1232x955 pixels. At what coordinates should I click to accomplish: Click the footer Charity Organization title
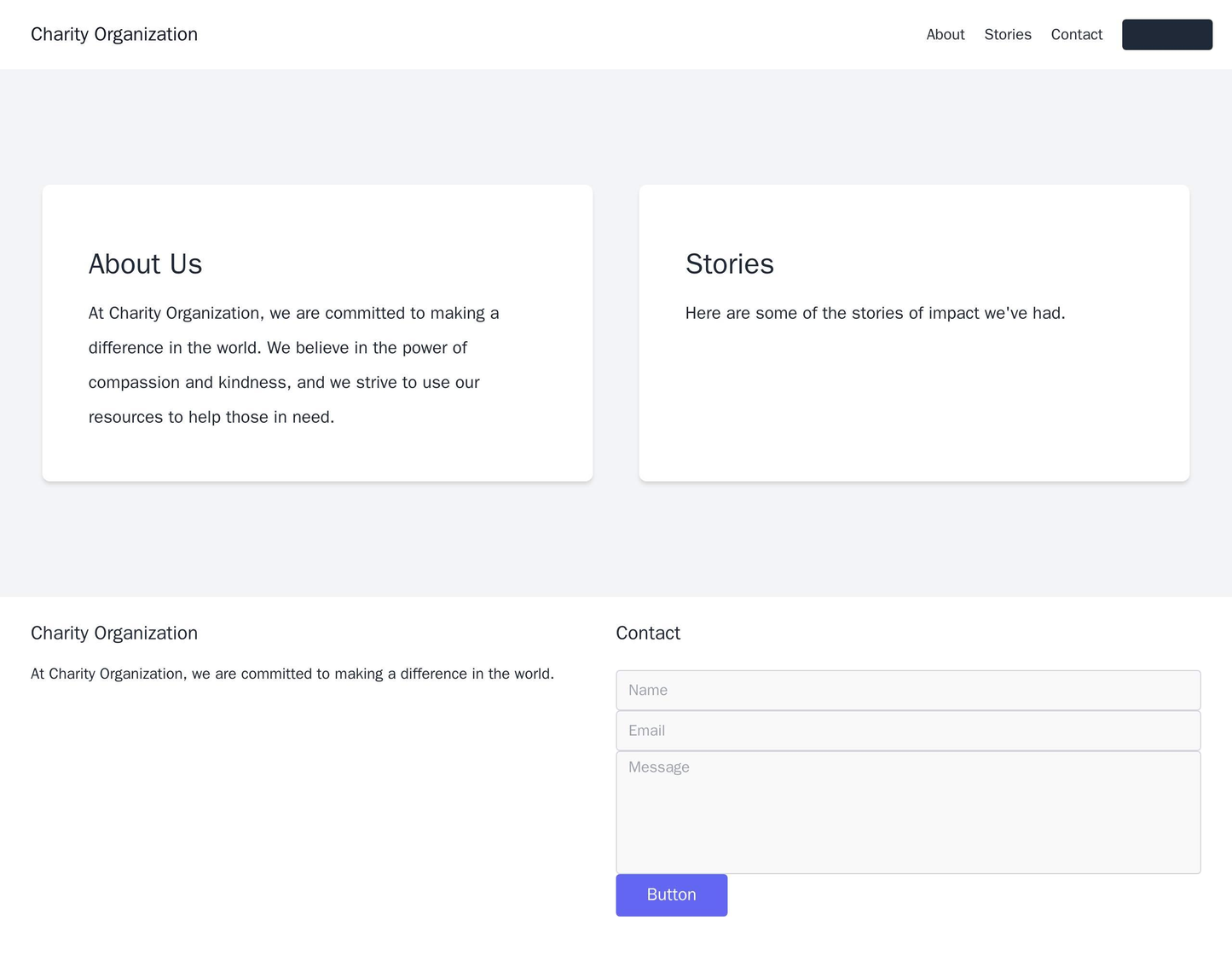114,633
